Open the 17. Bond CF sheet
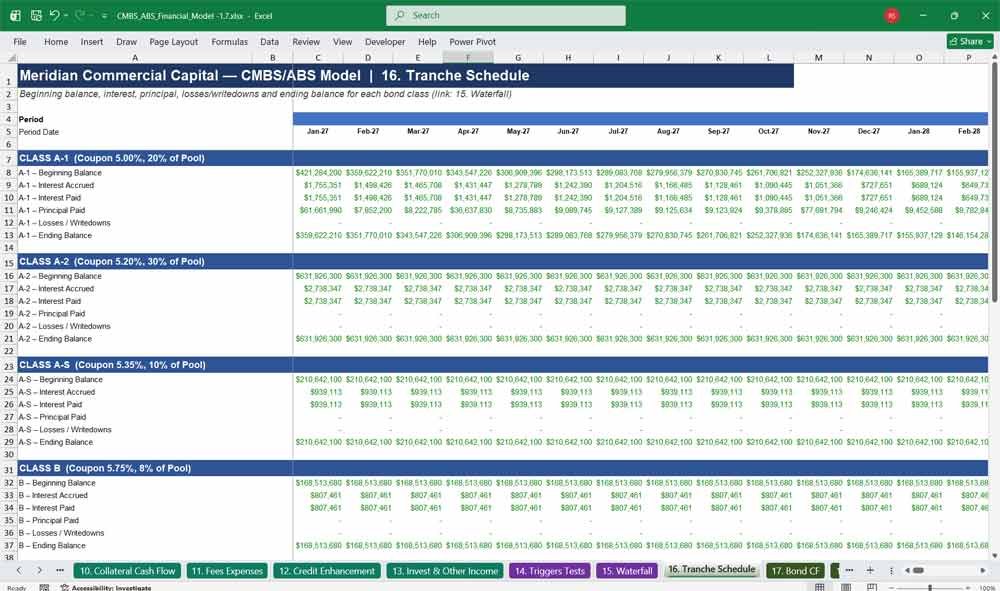This screenshot has height=591, width=1000. pos(796,571)
